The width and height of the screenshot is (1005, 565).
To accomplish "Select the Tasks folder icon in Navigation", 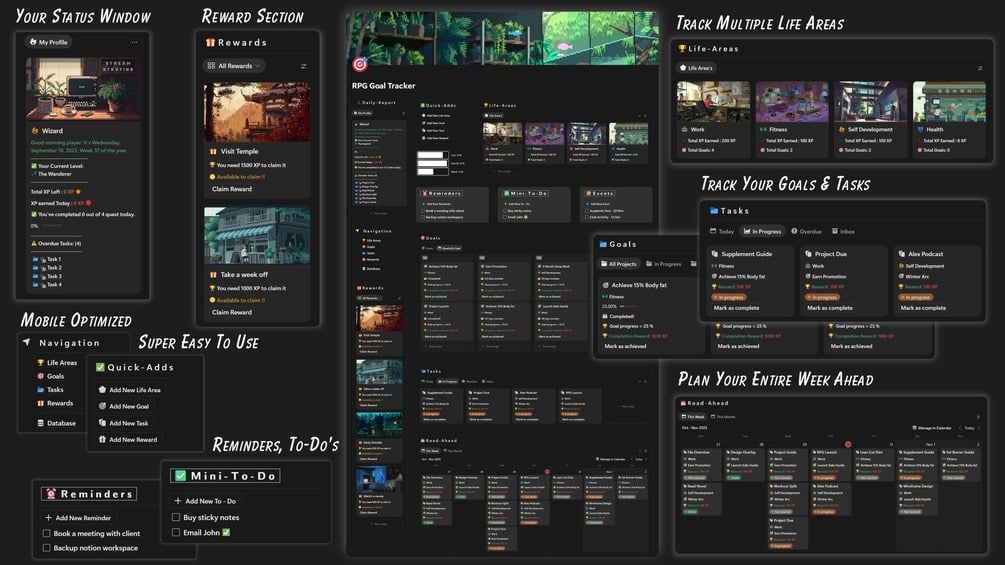I will [40, 389].
